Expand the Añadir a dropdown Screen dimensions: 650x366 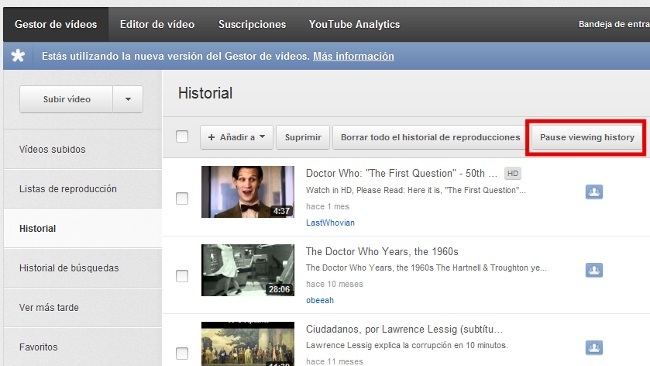pyautogui.click(x=237, y=137)
